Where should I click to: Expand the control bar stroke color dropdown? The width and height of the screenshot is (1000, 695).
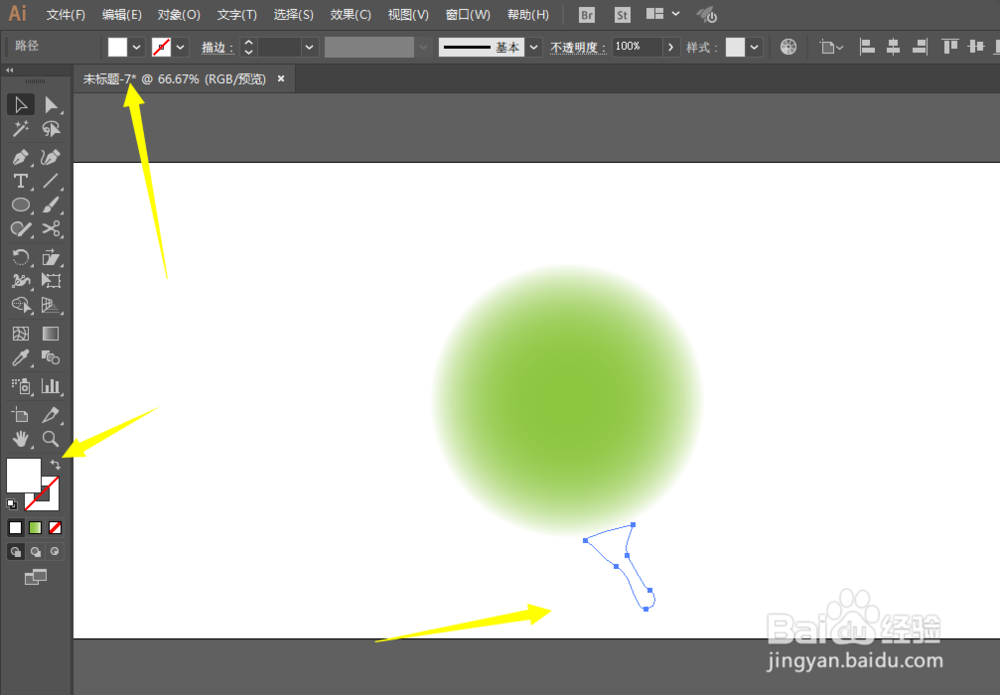click(x=180, y=47)
